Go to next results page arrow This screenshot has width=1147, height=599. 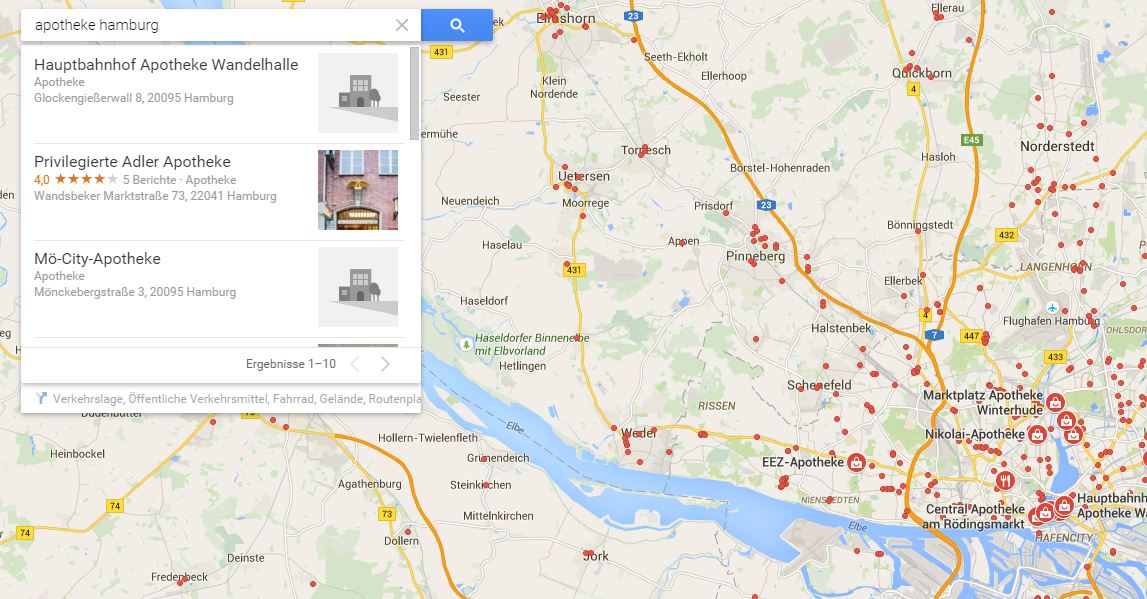pos(385,364)
